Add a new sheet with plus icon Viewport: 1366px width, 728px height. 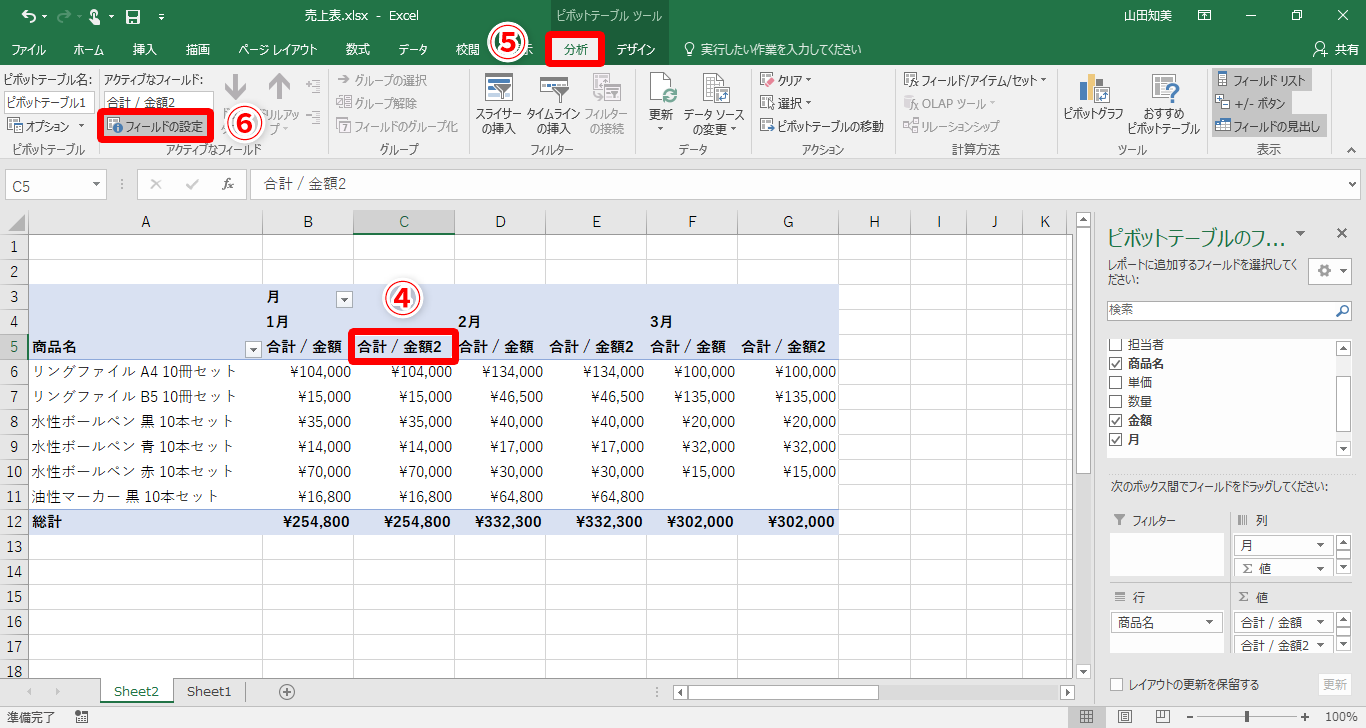287,691
